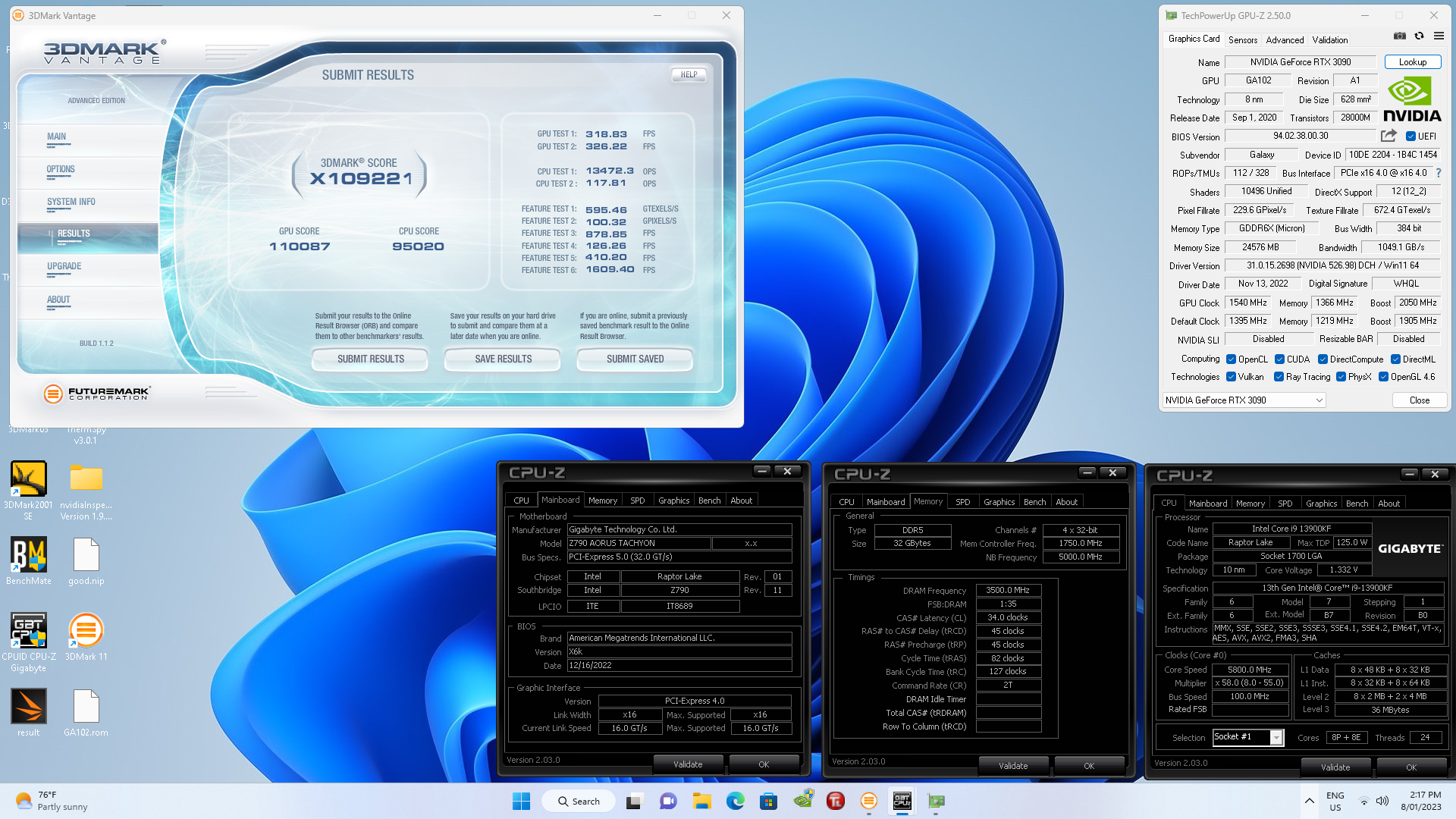Open the Windows Start menu
The image size is (1456, 819).
coord(521,801)
